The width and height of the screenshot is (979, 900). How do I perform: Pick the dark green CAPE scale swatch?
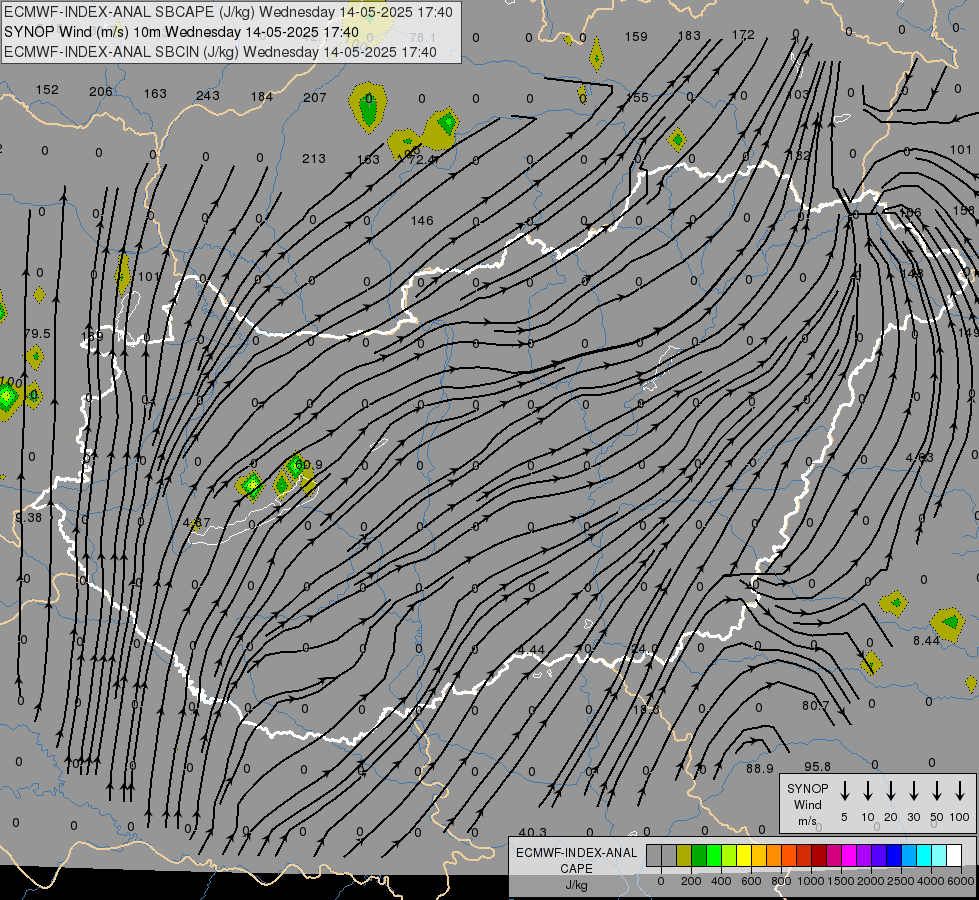pyautogui.click(x=699, y=855)
